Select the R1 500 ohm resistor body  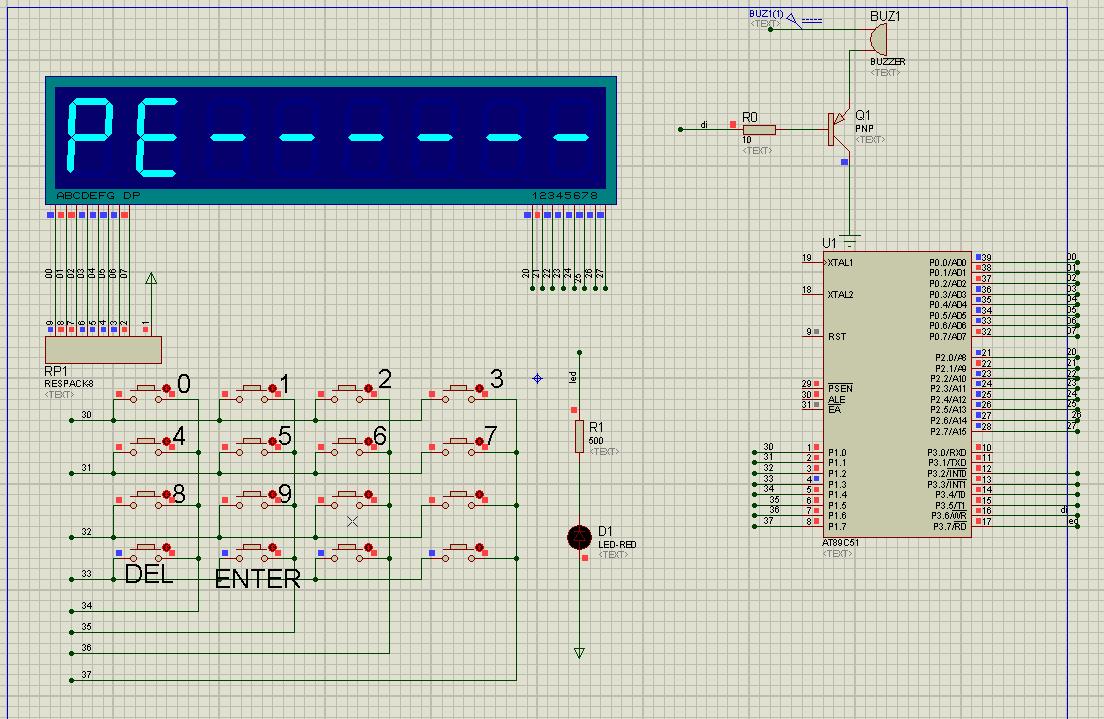pos(579,436)
